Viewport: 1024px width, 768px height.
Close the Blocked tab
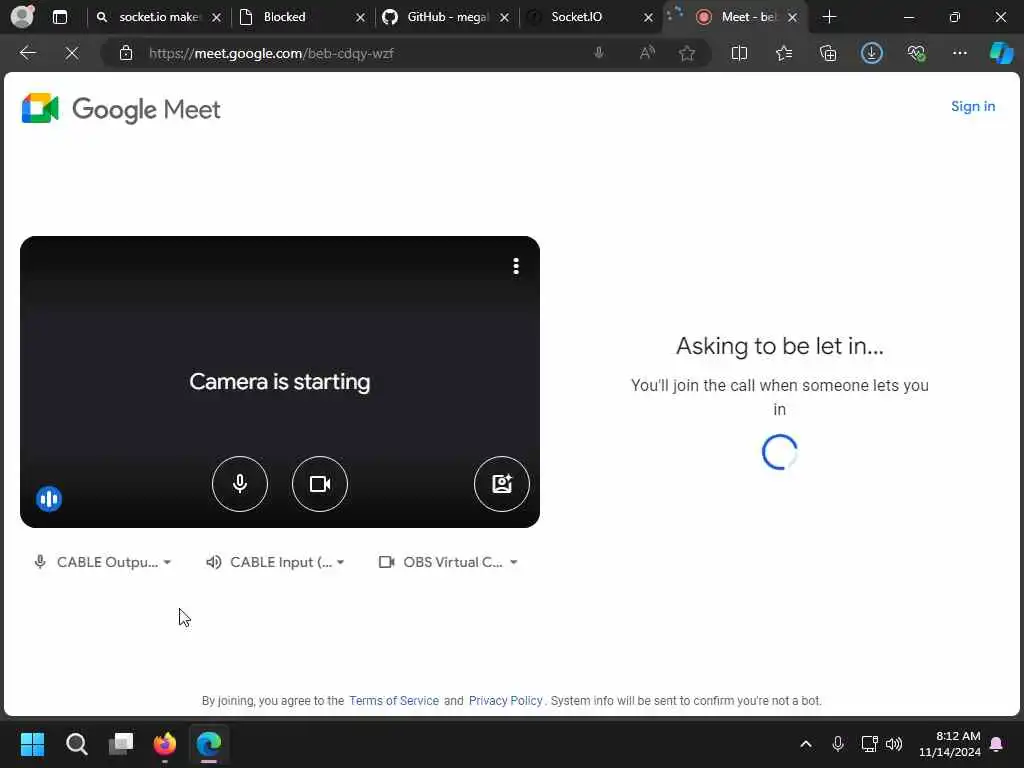[360, 18]
